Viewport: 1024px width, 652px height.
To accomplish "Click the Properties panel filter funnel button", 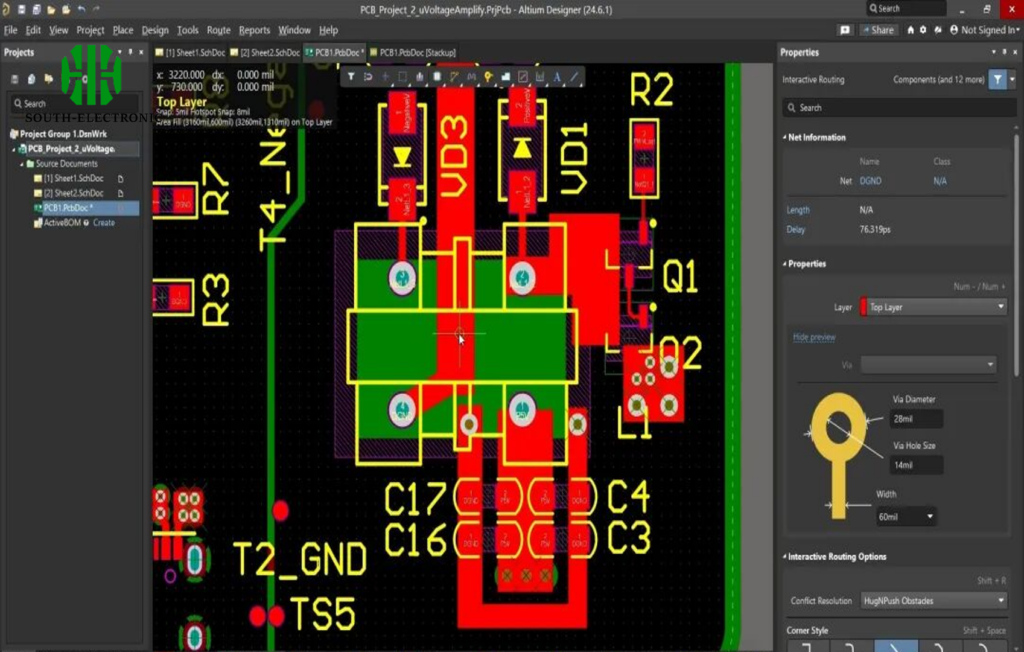I will (997, 79).
